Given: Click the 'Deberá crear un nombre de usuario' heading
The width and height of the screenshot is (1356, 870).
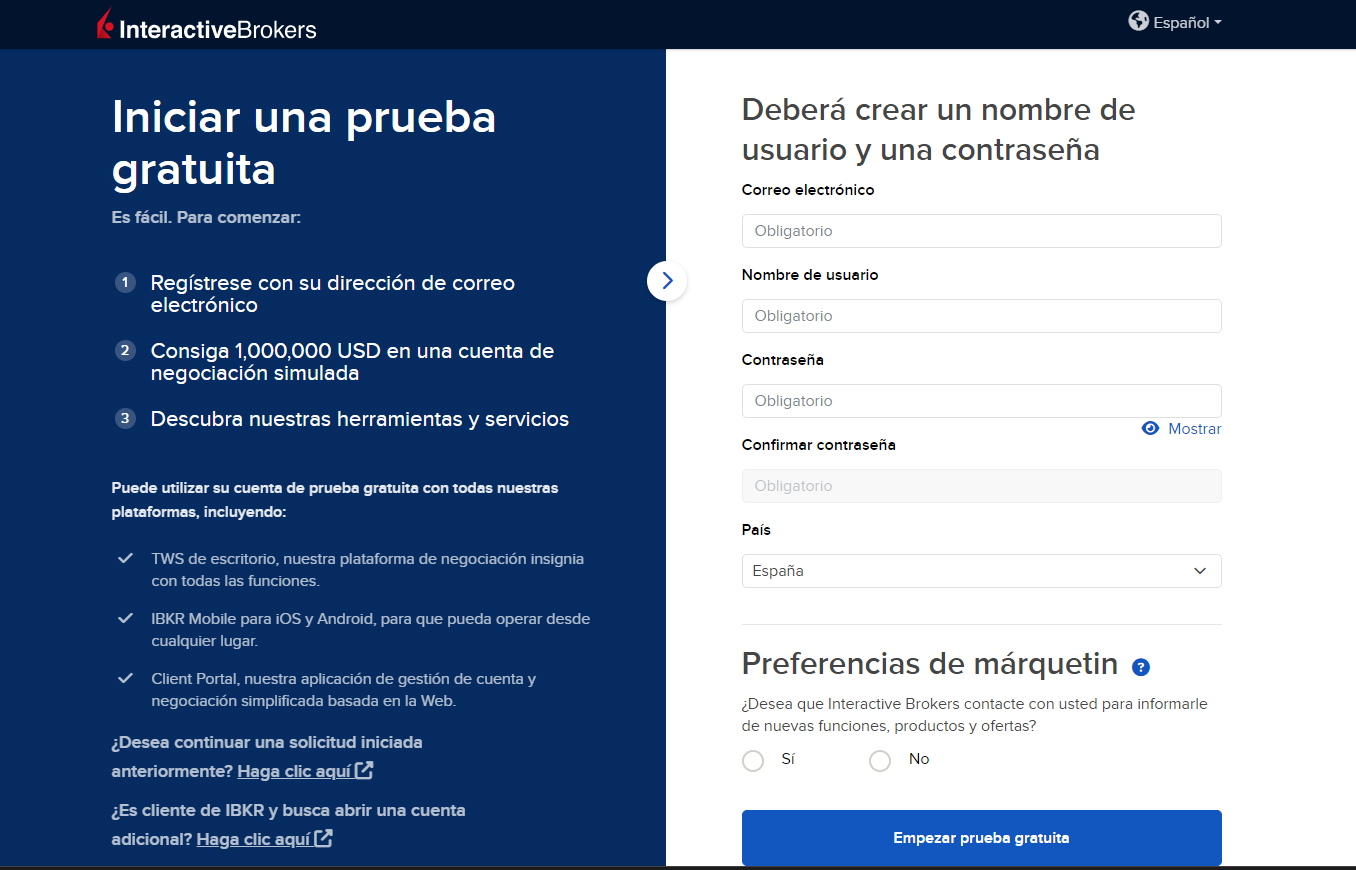Looking at the screenshot, I should click(x=939, y=129).
